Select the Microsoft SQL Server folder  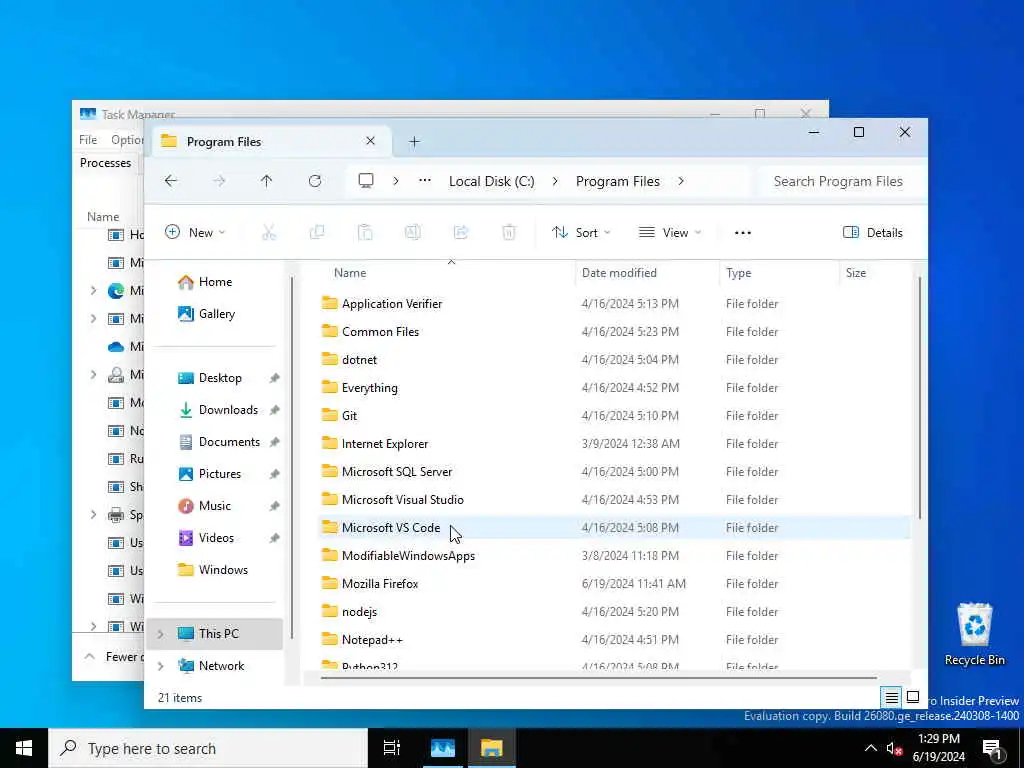point(614,472)
